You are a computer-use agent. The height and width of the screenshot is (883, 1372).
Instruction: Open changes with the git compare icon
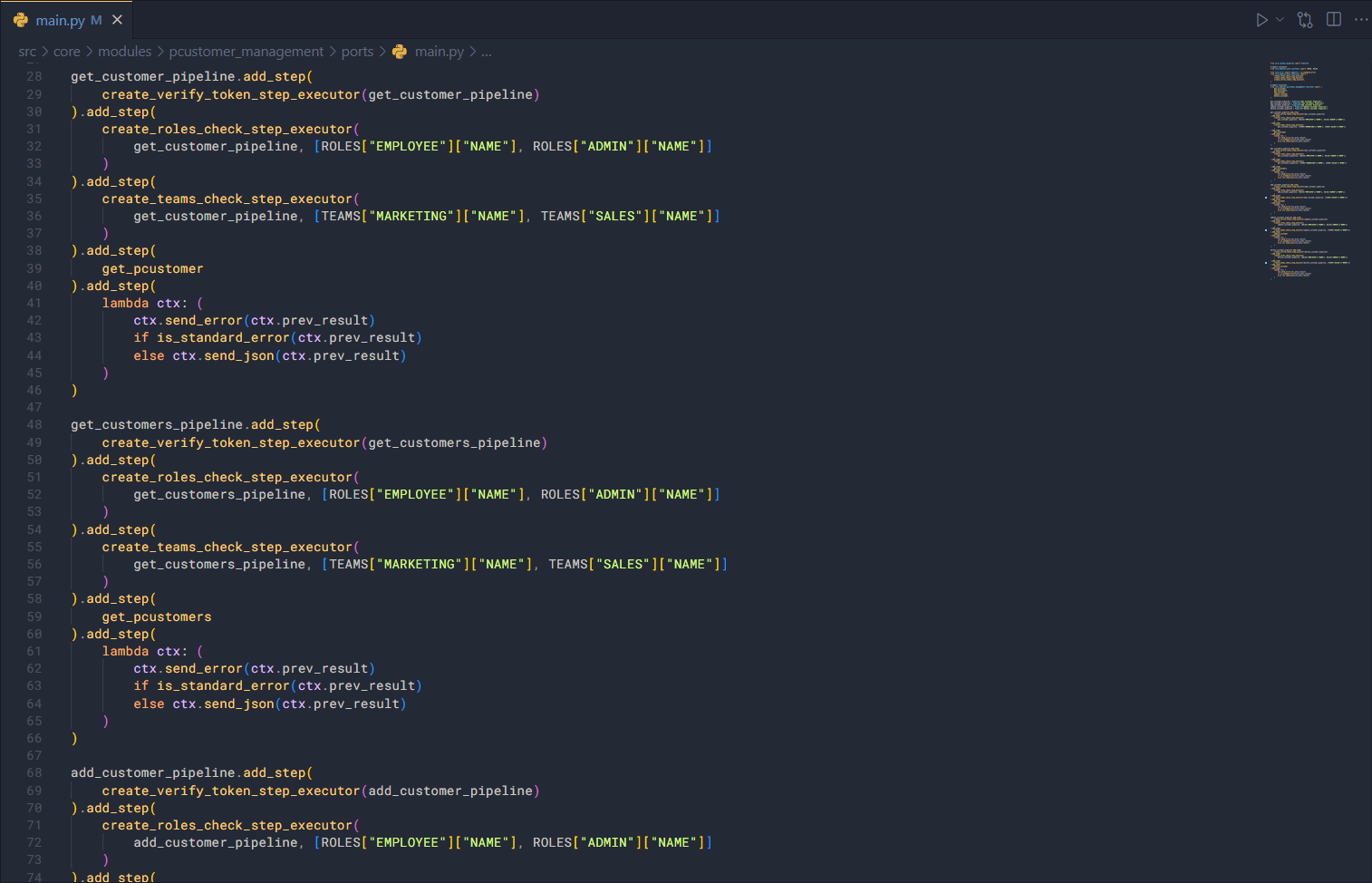click(1305, 20)
